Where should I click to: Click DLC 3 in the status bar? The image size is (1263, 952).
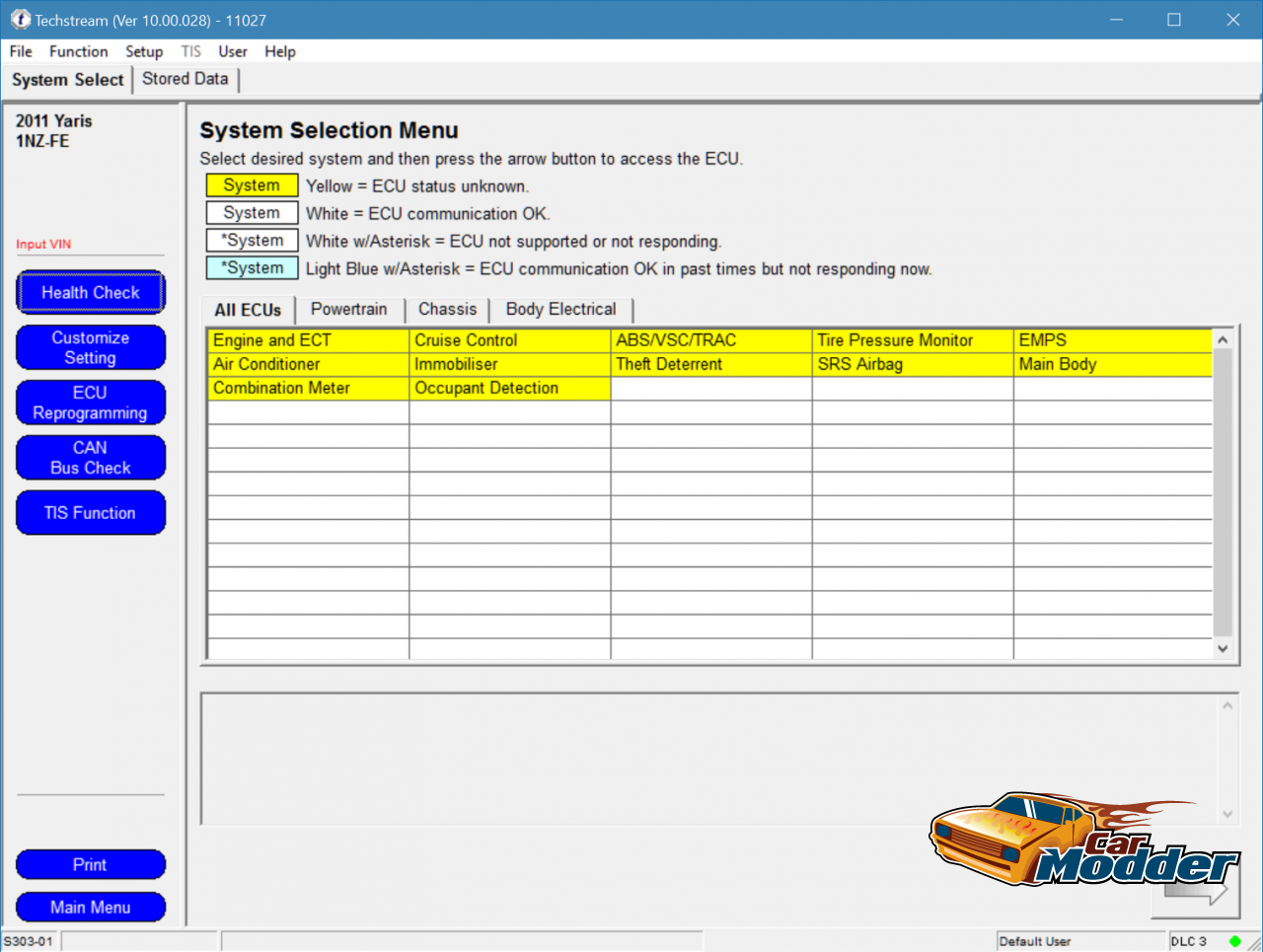click(x=1188, y=941)
